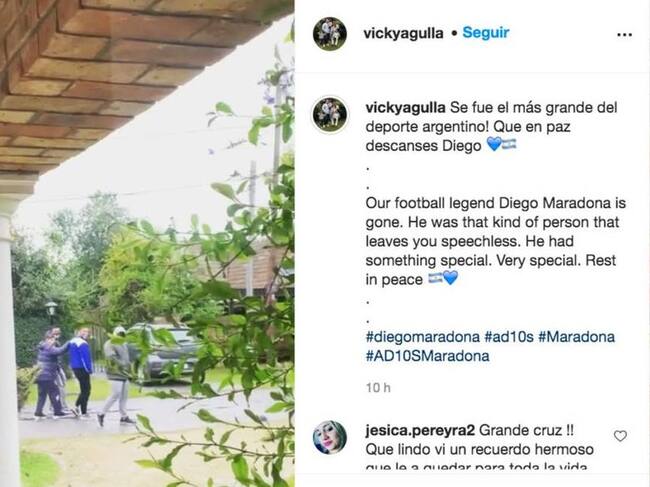Screen dimensions: 650x487
Task: Click the Seguir follow button
Action: pos(485,32)
